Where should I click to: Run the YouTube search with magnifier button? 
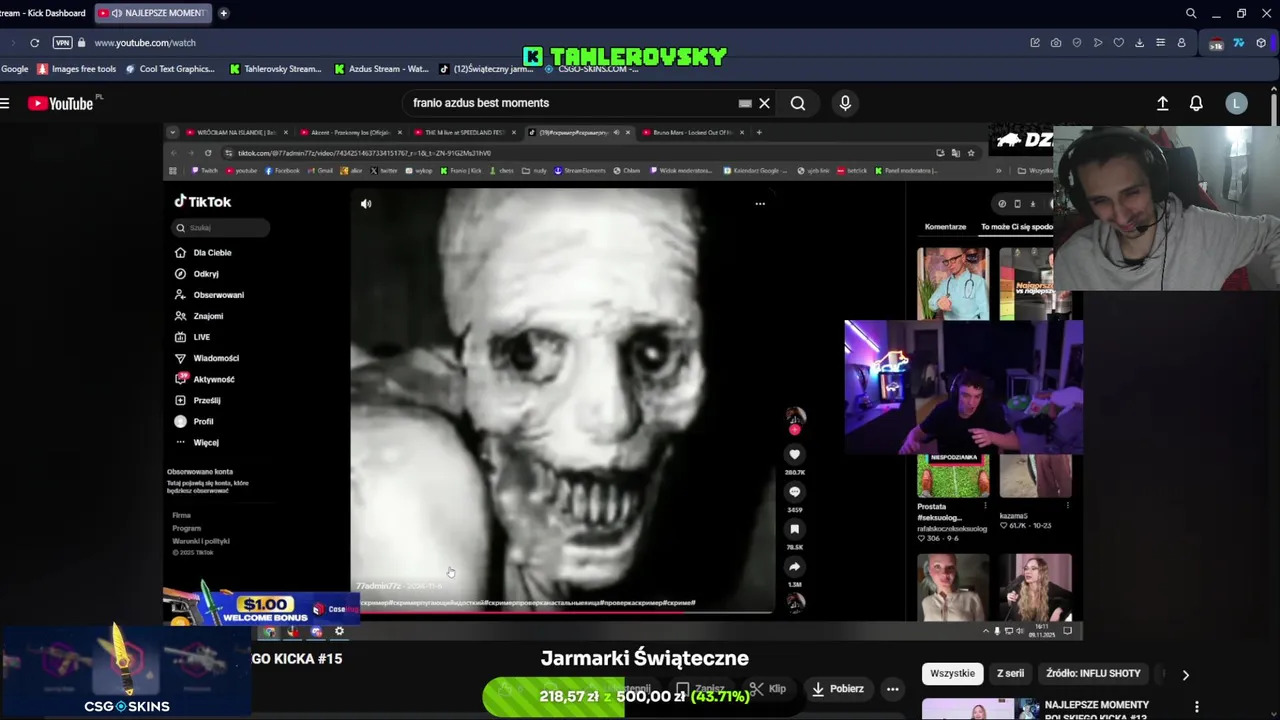point(798,103)
